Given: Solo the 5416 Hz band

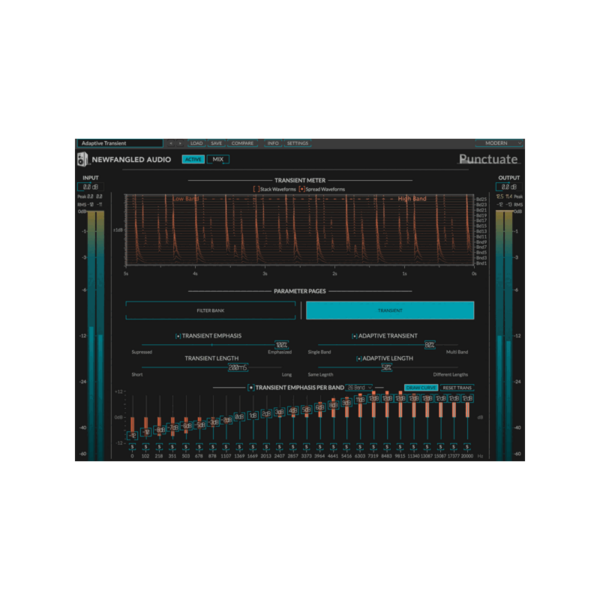Looking at the screenshot, I should (x=347, y=447).
